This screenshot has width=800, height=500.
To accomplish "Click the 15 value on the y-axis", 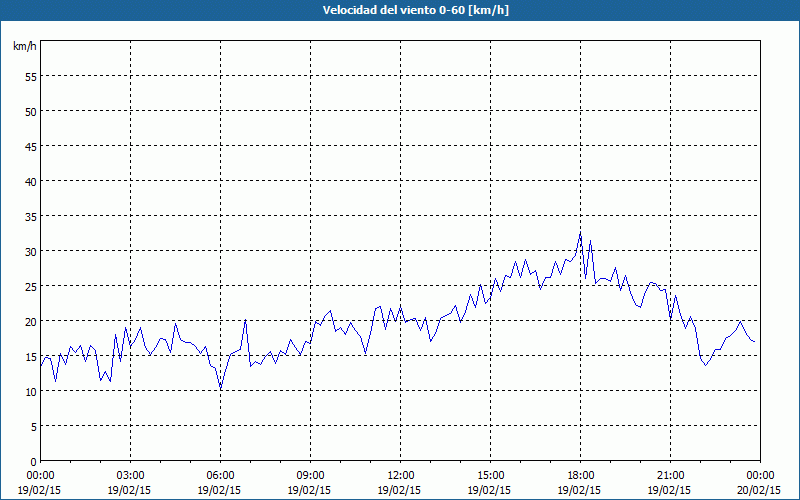I will [x=31, y=356].
